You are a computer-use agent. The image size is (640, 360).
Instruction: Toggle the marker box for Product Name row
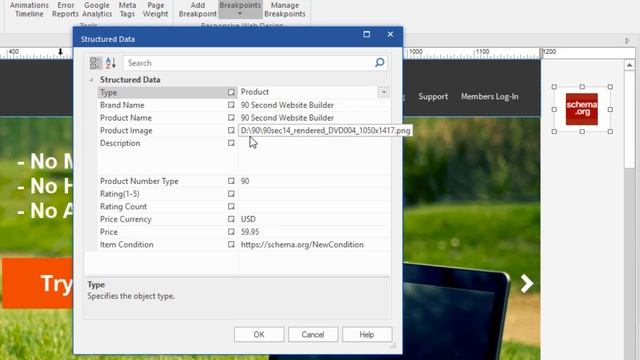coord(231,118)
